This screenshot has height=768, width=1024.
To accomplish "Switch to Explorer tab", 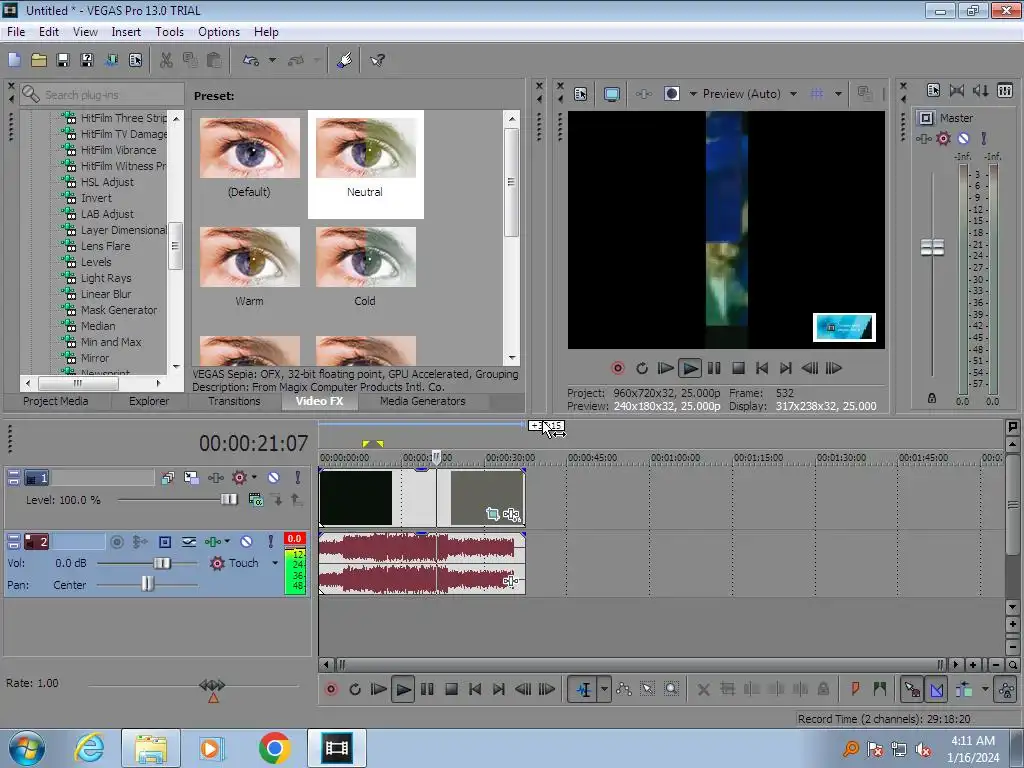I will (149, 401).
